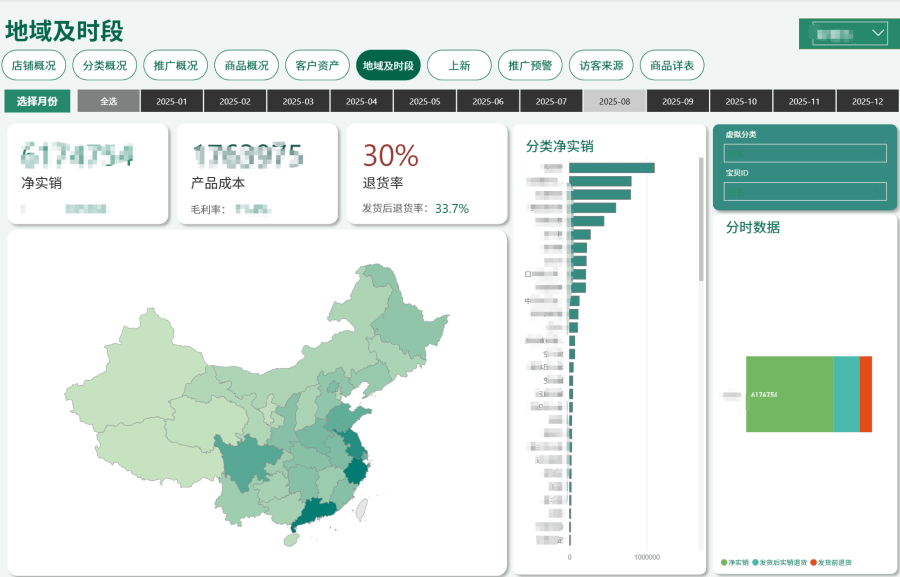
Task: Click the 发货前退货 orange legend dot
Action: (x=813, y=563)
